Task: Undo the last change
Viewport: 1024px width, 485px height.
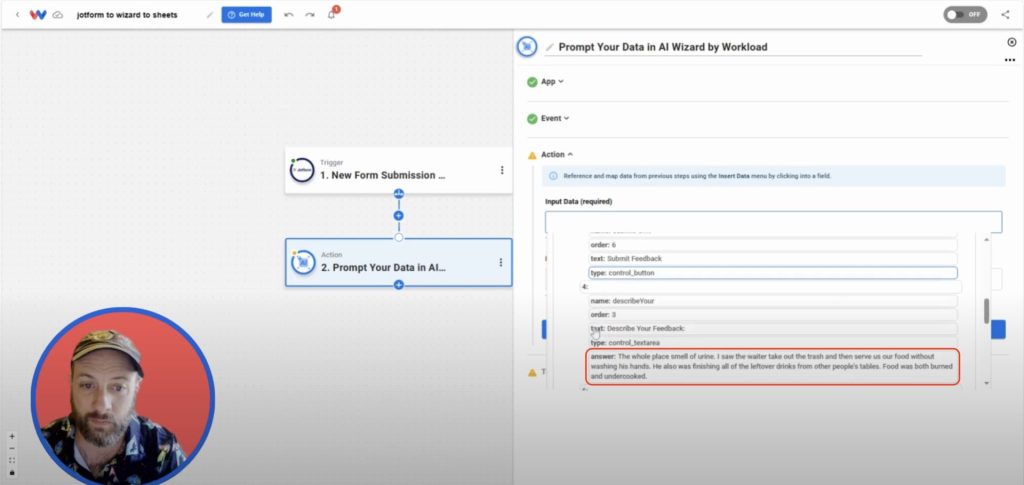Action: [x=289, y=14]
